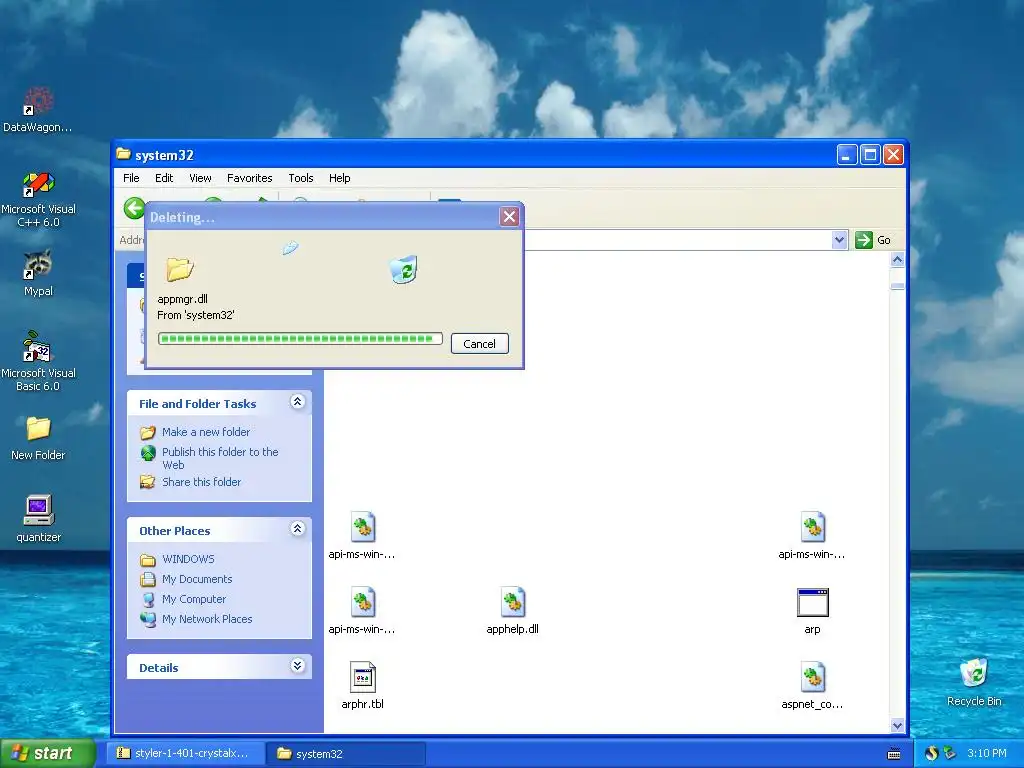Select the arp application icon
Image resolution: width=1024 pixels, height=768 pixels.
pos(812,603)
